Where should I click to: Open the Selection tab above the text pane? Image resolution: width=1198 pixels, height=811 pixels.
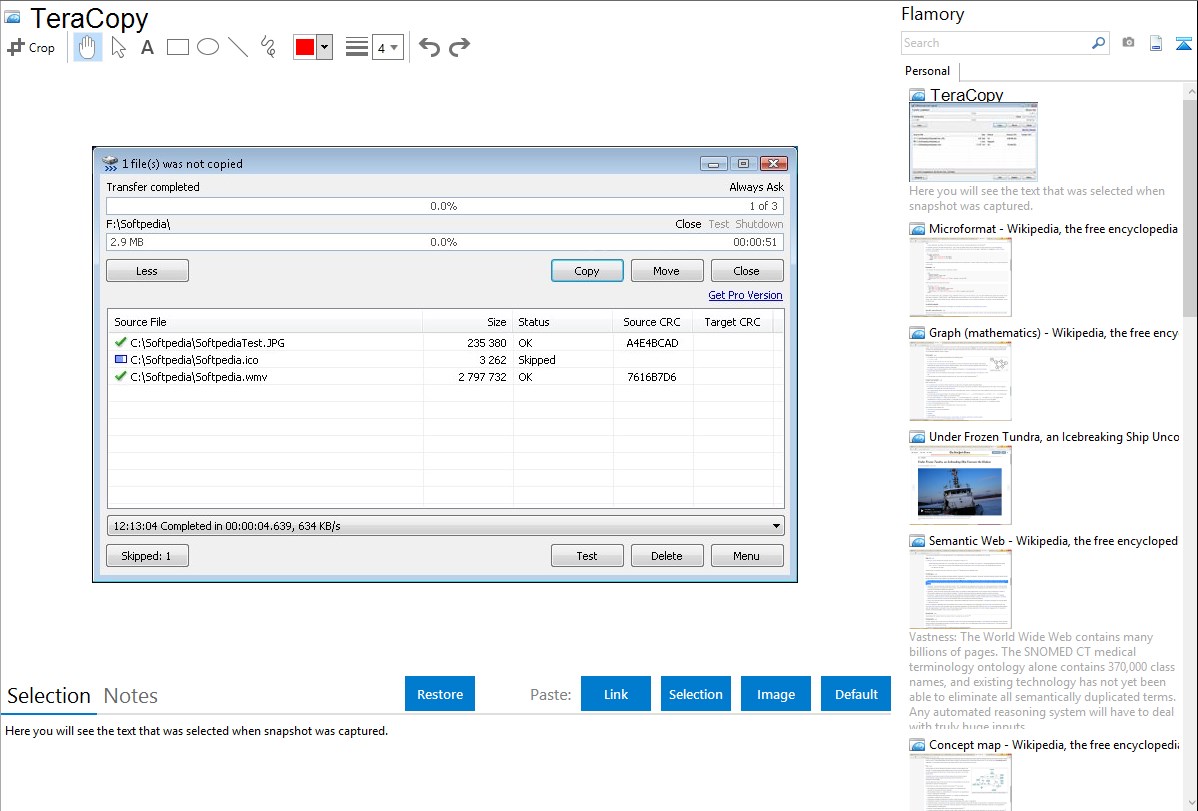point(49,696)
